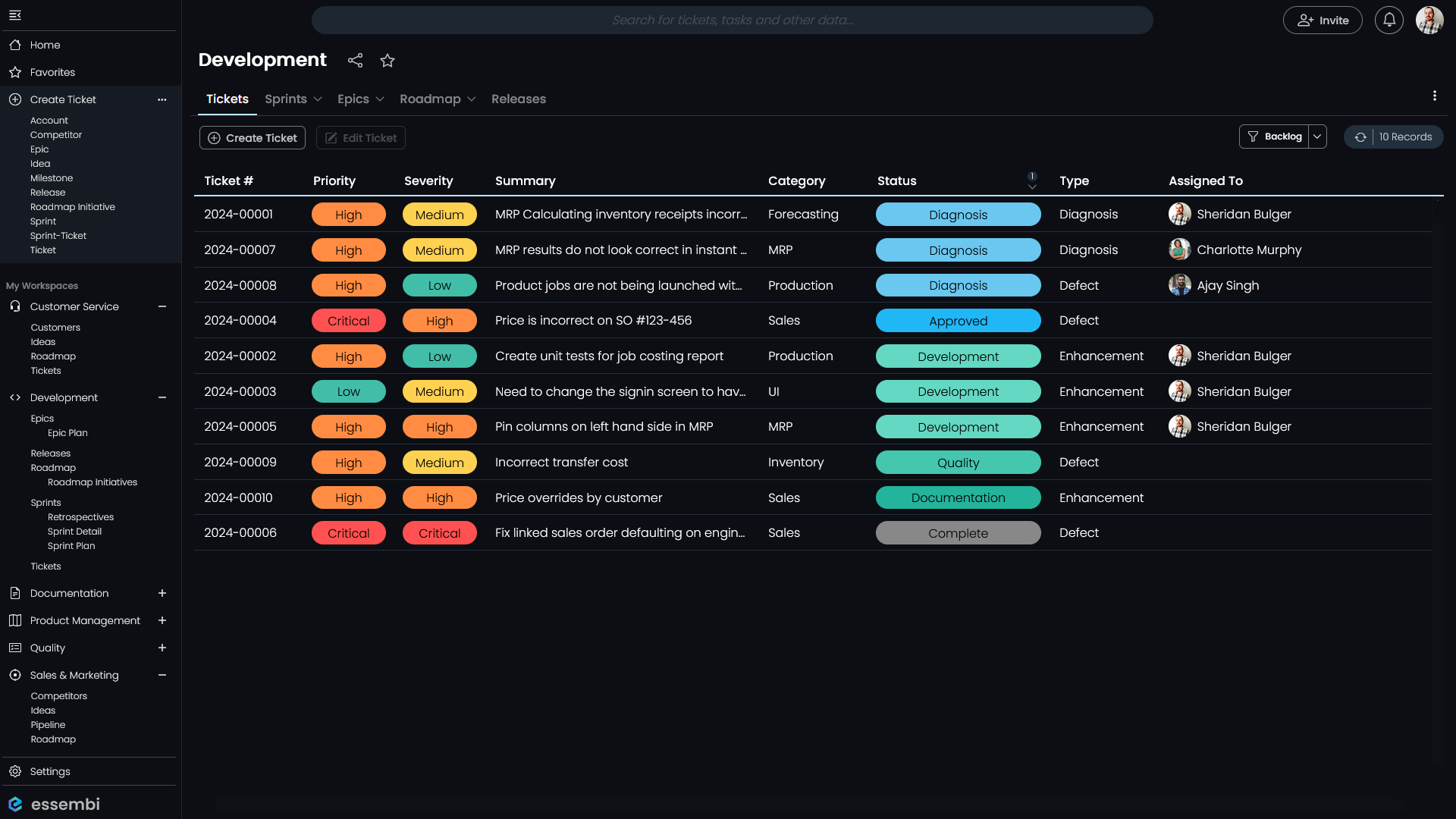Click the Approved status badge for ticket 2024-00004
This screenshot has width=1456, height=819.
click(958, 321)
